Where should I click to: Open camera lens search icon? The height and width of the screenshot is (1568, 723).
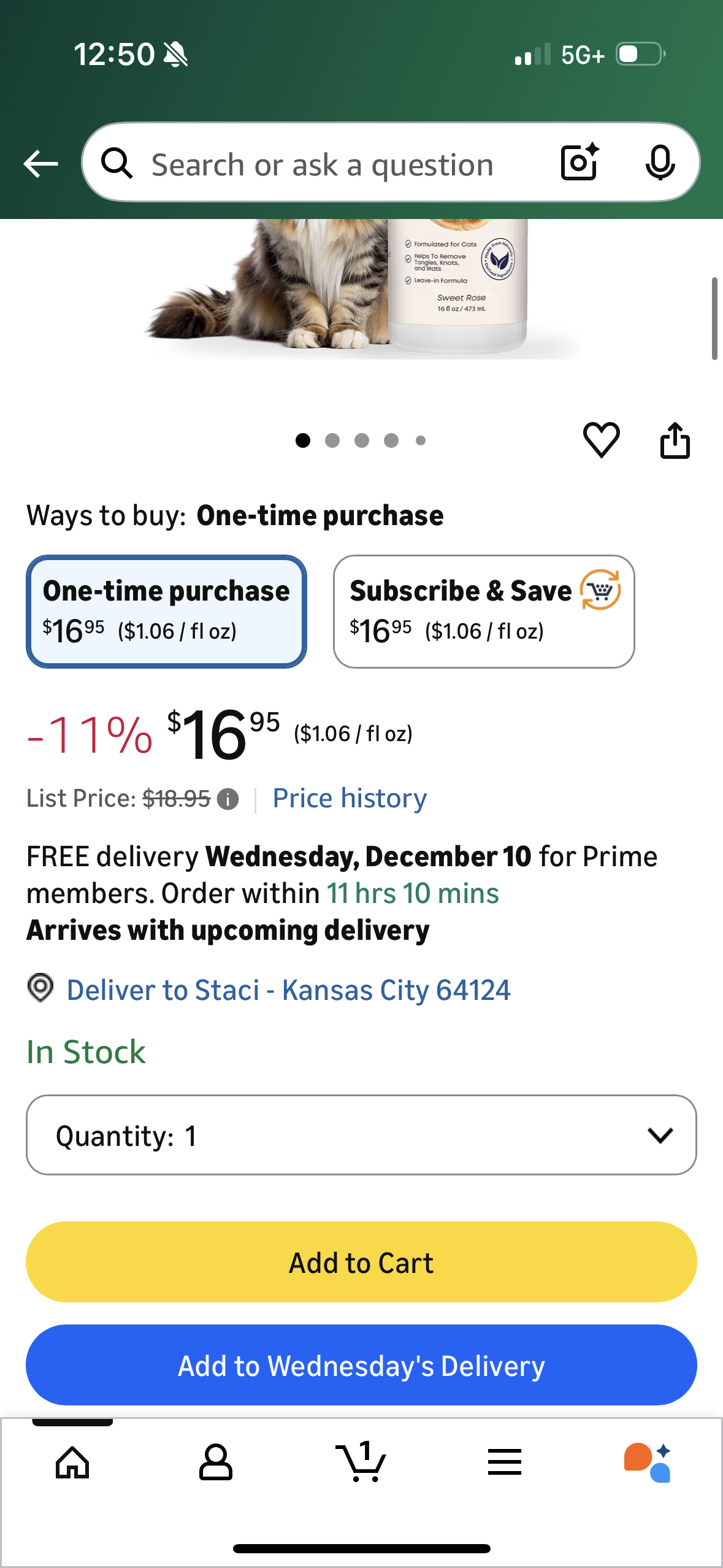(579, 163)
